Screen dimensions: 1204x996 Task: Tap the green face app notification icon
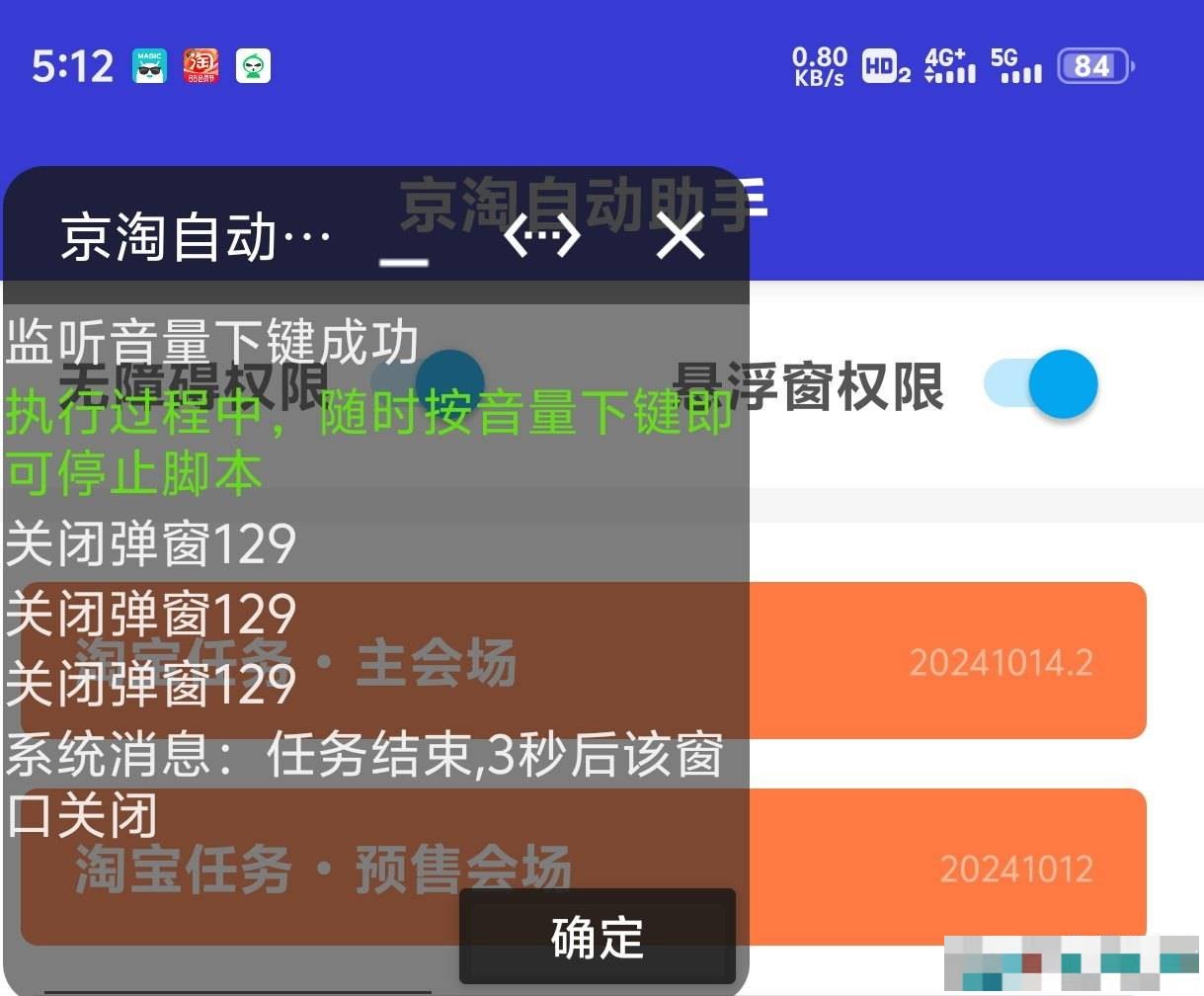coord(253,66)
